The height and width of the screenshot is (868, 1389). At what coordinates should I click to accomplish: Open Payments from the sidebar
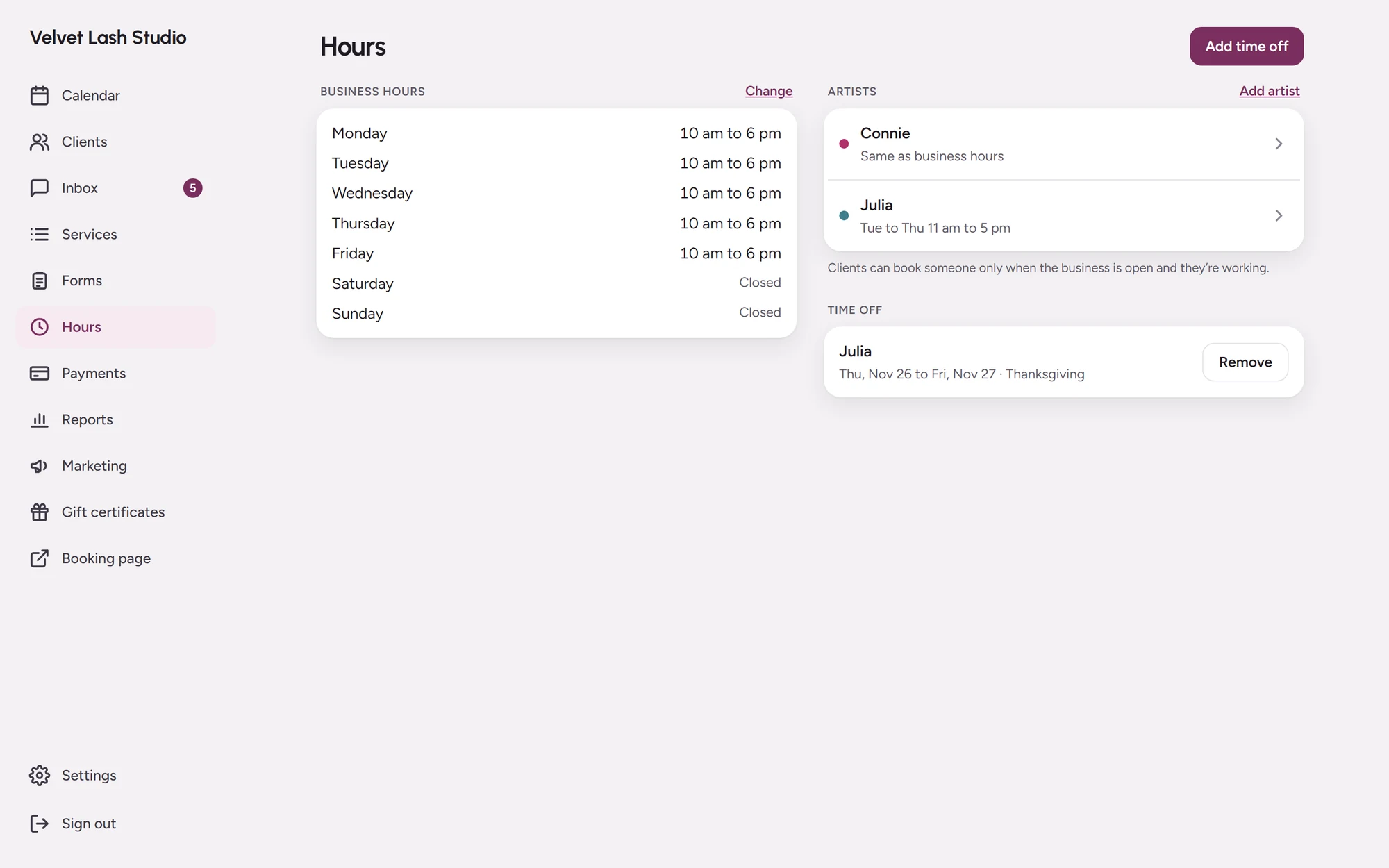(115, 374)
